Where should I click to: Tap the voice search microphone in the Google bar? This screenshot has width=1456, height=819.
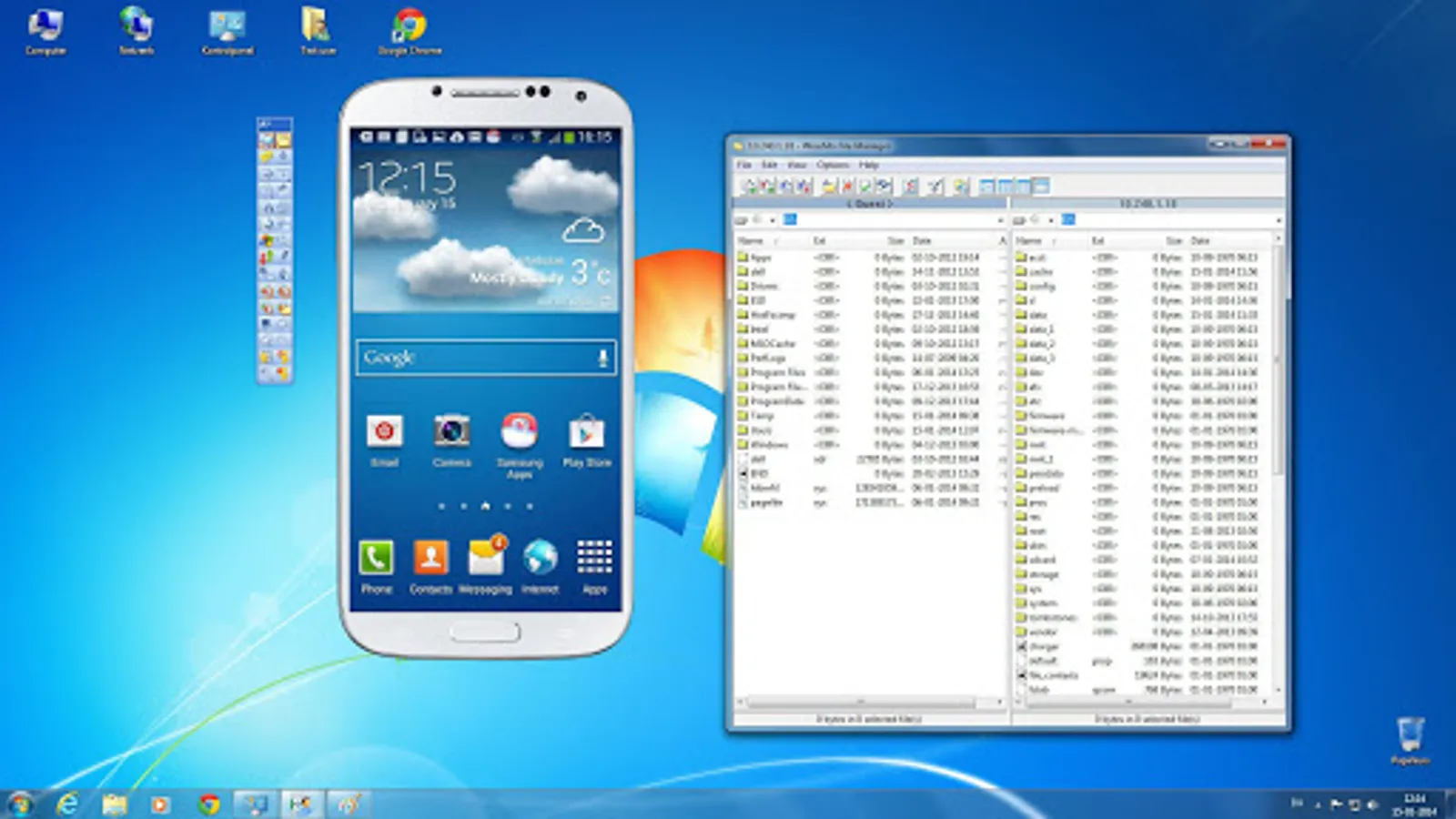601,358
